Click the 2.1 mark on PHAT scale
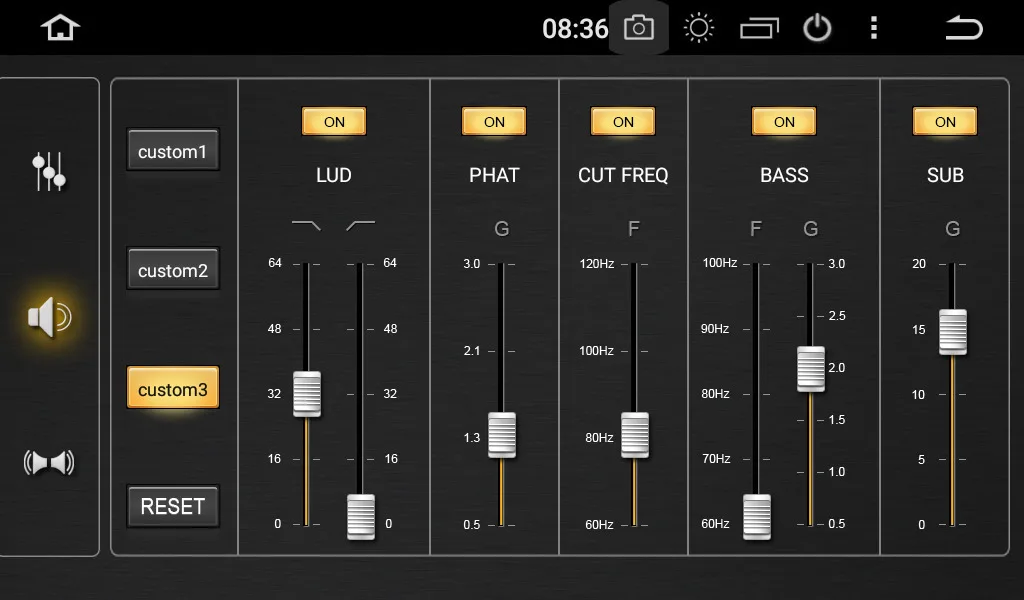The height and width of the screenshot is (600, 1024). 472,351
